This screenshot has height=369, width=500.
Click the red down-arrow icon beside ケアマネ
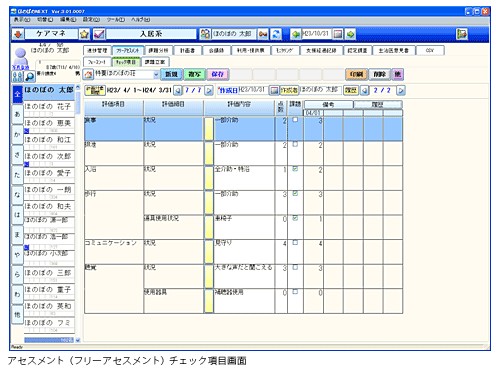click(x=18, y=34)
